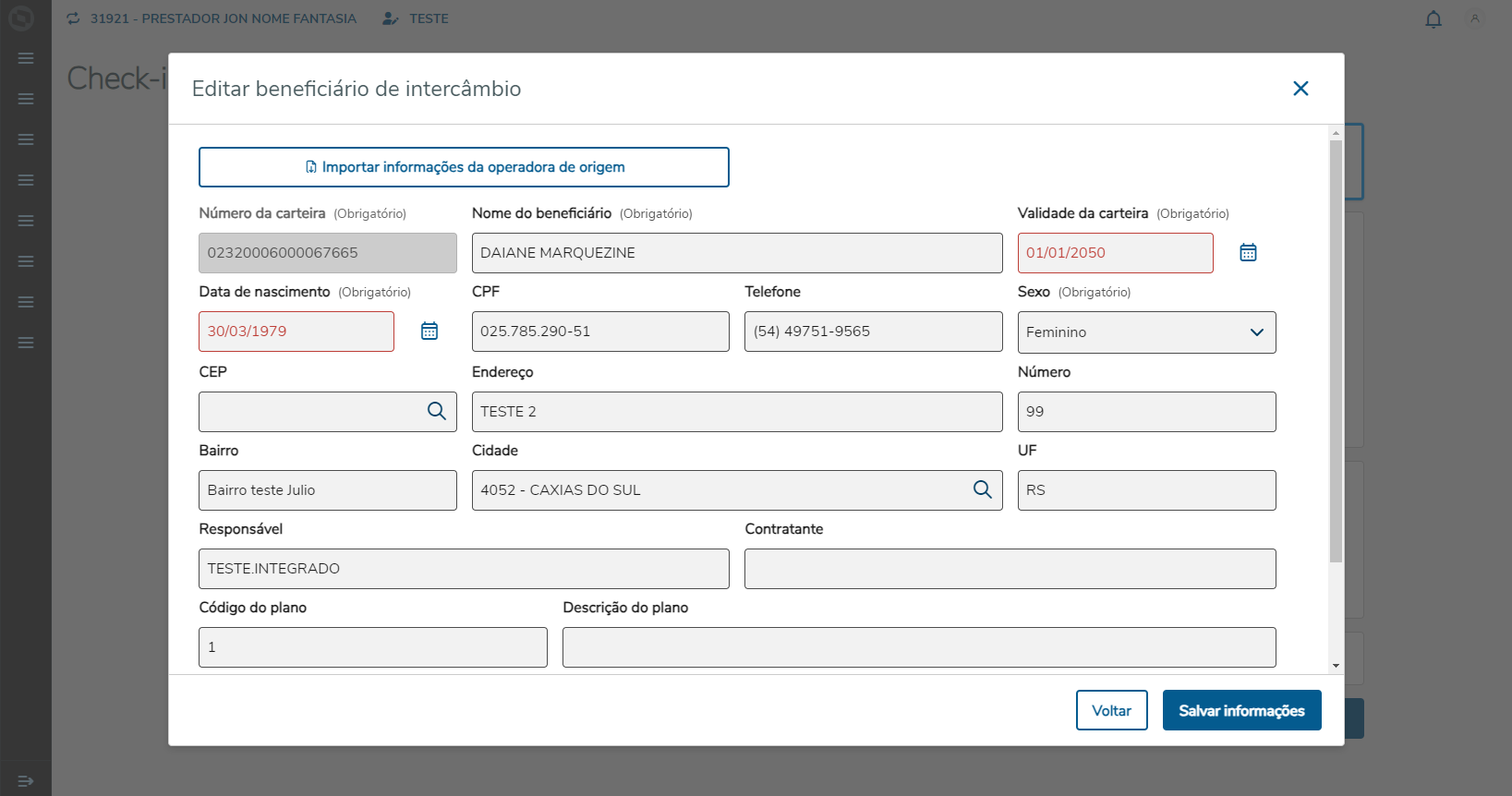
Task: Click the Nome do beneficiário field
Action: point(736,253)
